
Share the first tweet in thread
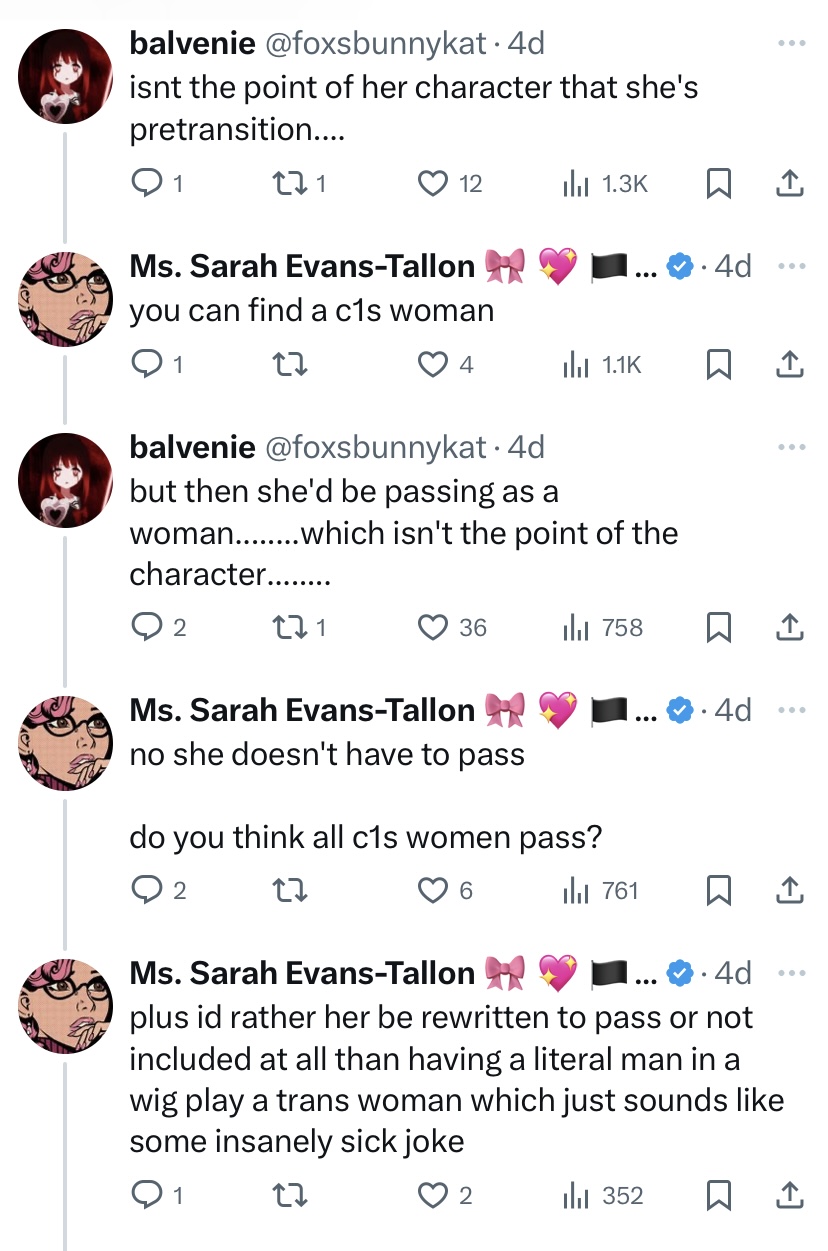[790, 183]
